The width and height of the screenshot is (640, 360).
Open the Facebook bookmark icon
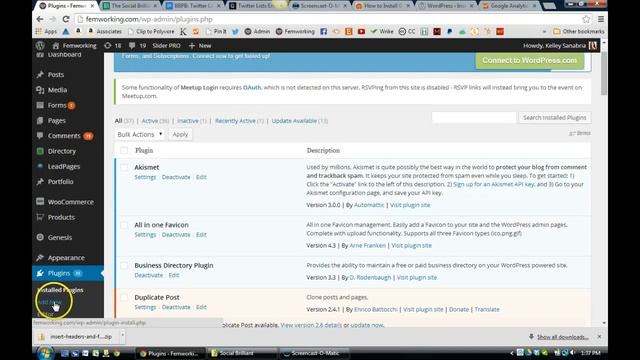(323, 31)
